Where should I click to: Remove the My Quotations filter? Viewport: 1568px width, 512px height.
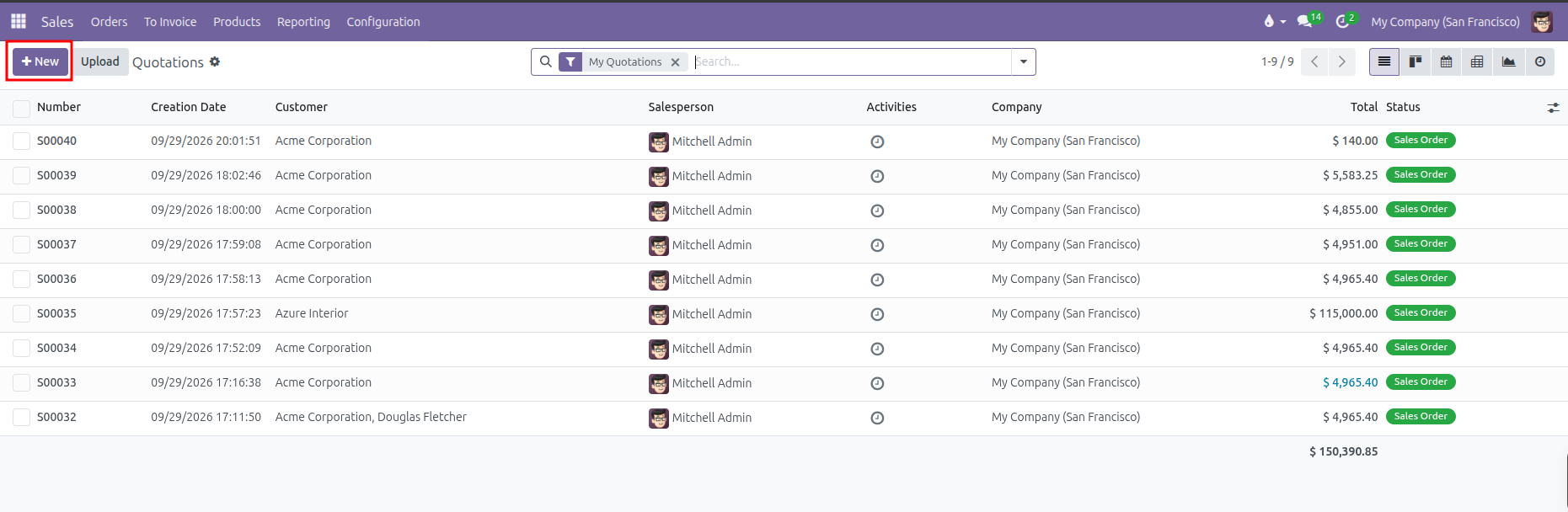coord(675,62)
